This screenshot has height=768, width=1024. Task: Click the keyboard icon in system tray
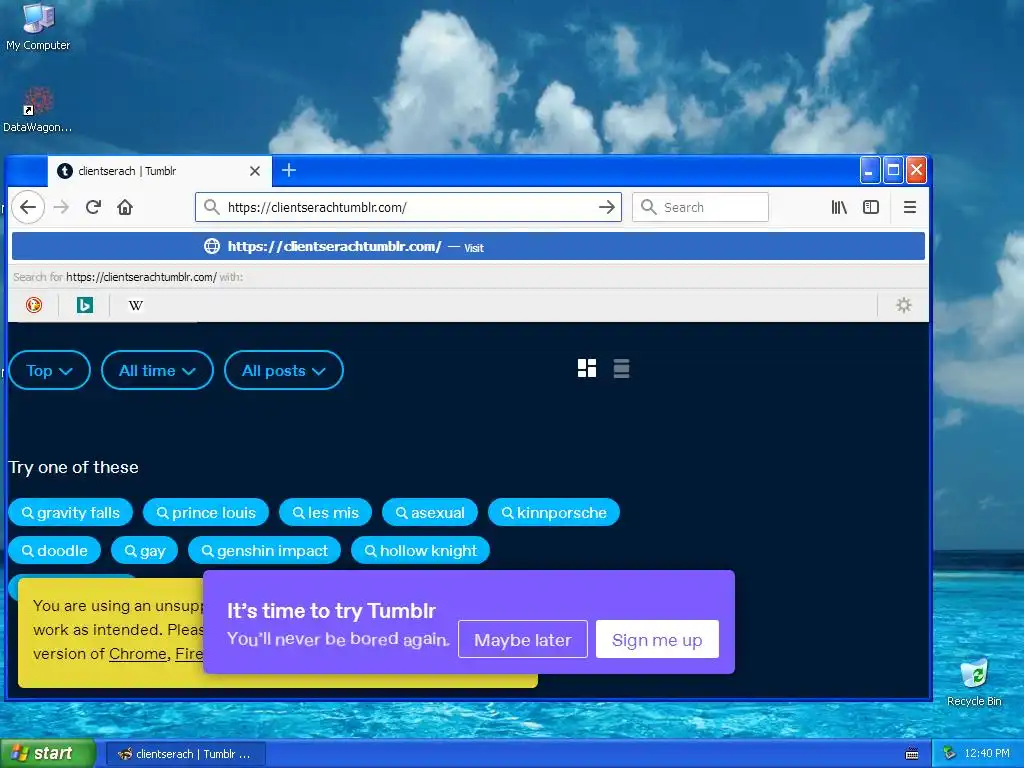912,754
